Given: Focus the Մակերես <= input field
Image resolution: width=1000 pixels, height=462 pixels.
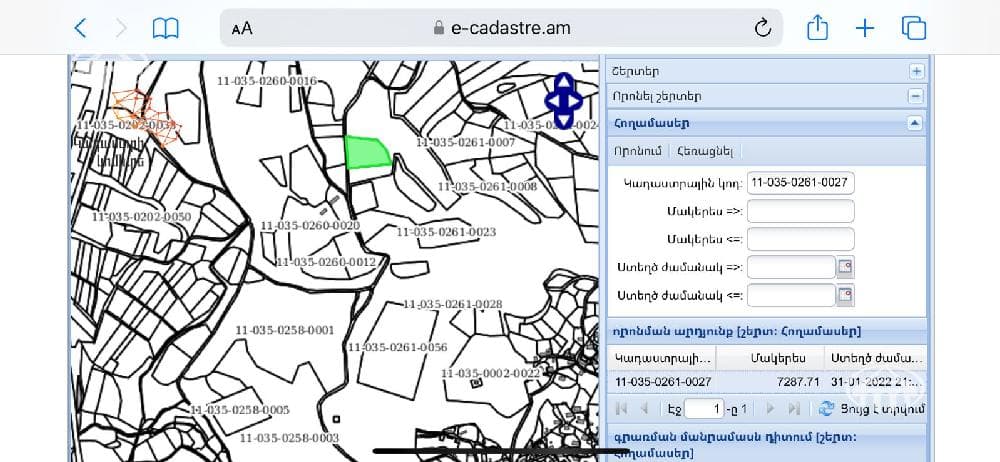Looking at the screenshot, I should [x=800, y=239].
